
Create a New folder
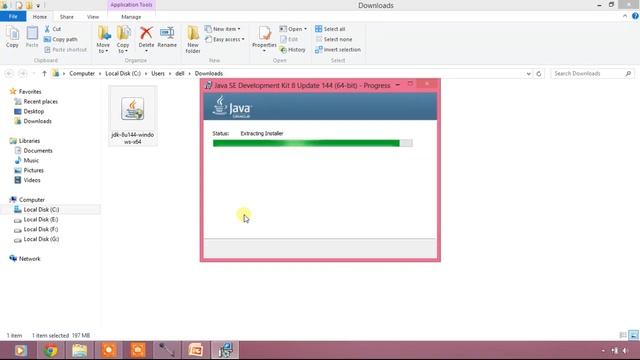pos(193,39)
